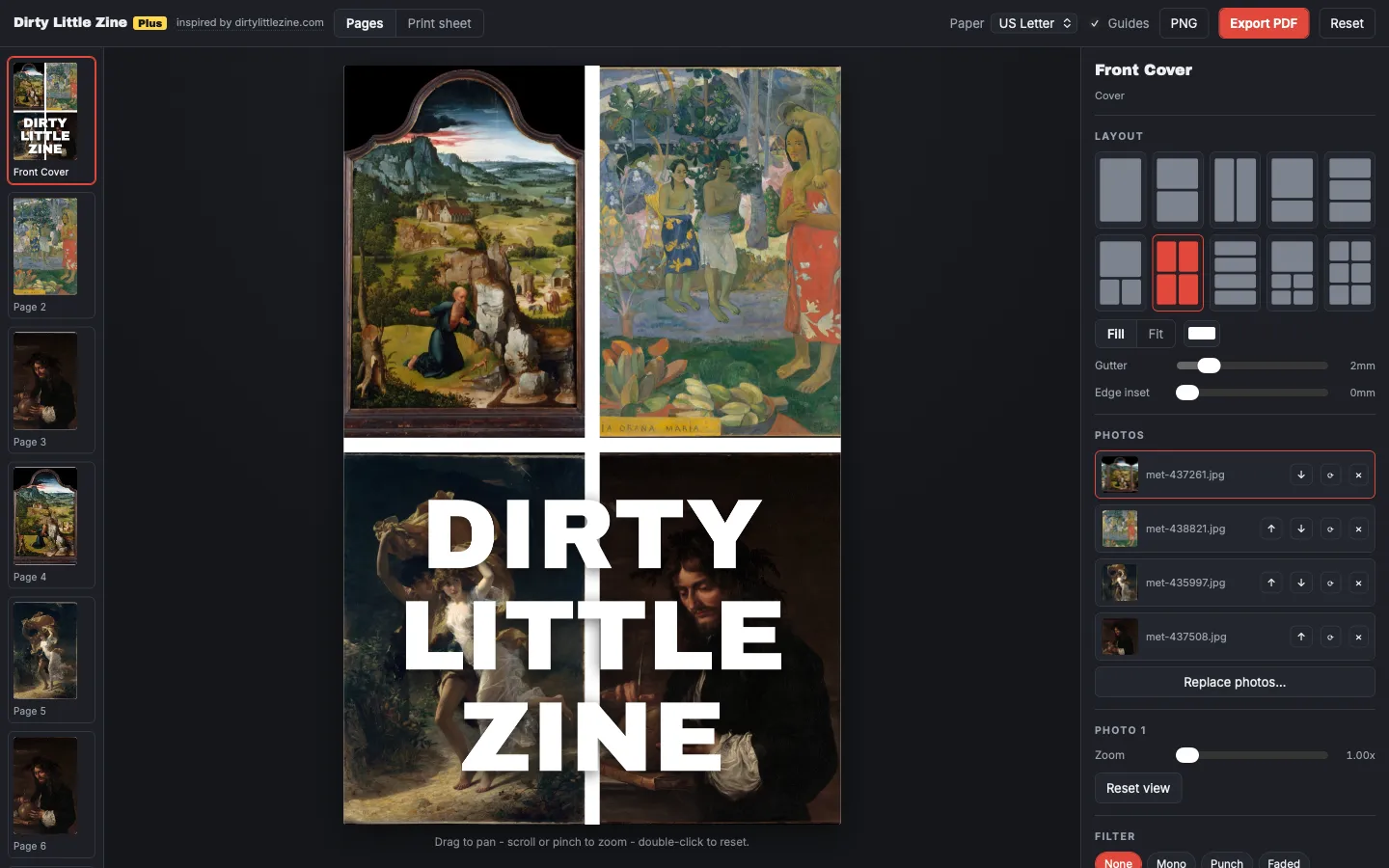
Task: Apply the Punch filter
Action: pyautogui.click(x=1227, y=861)
